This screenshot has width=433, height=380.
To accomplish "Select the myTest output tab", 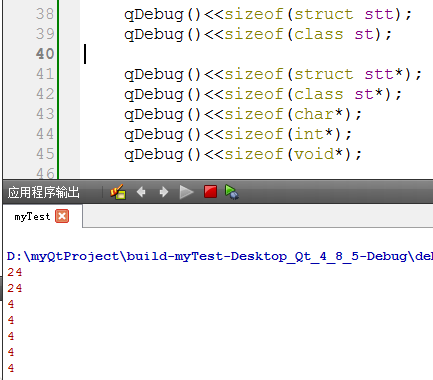I will pyautogui.click(x=32, y=217).
